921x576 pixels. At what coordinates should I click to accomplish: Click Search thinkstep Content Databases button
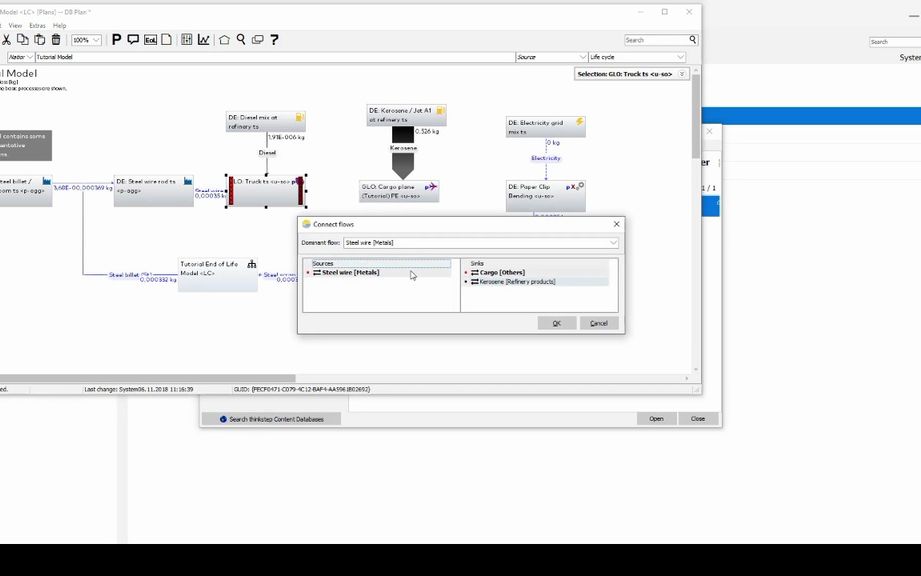pyautogui.click(x=271, y=419)
